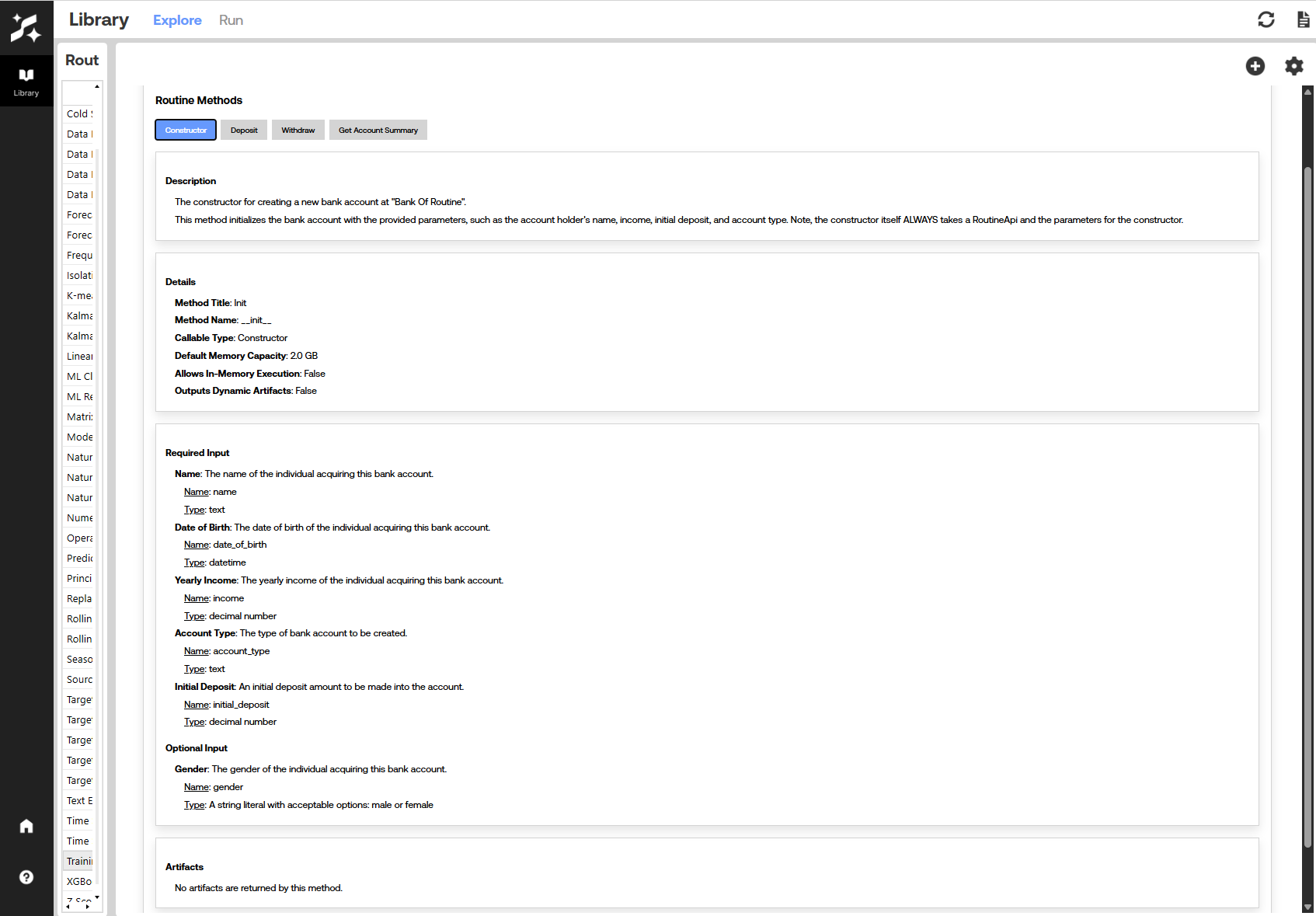The height and width of the screenshot is (916, 1316).
Task: Click the Constructor method button
Action: tap(185, 130)
